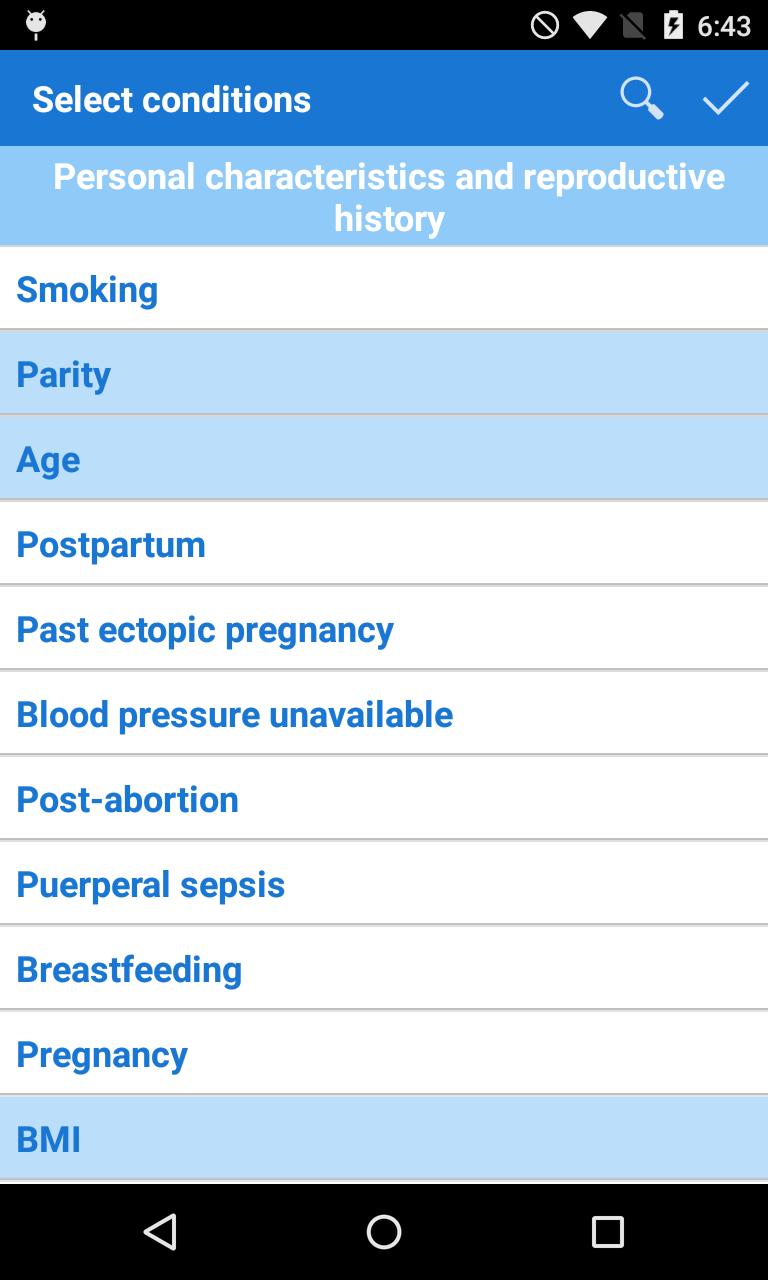Choose the Breastfeeding condition
The image size is (768, 1280).
click(384, 969)
